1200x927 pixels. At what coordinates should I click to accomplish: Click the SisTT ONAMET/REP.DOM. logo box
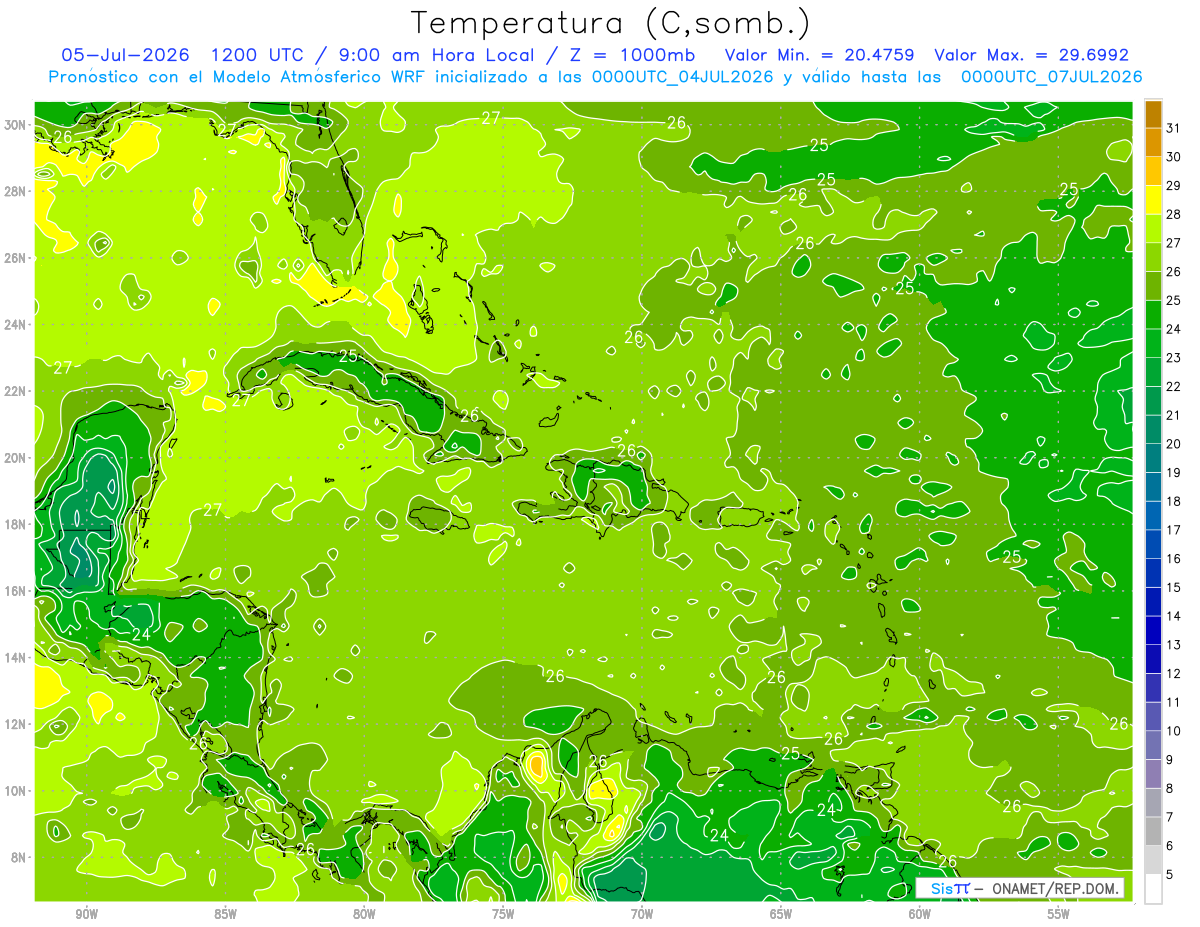pos(1020,888)
